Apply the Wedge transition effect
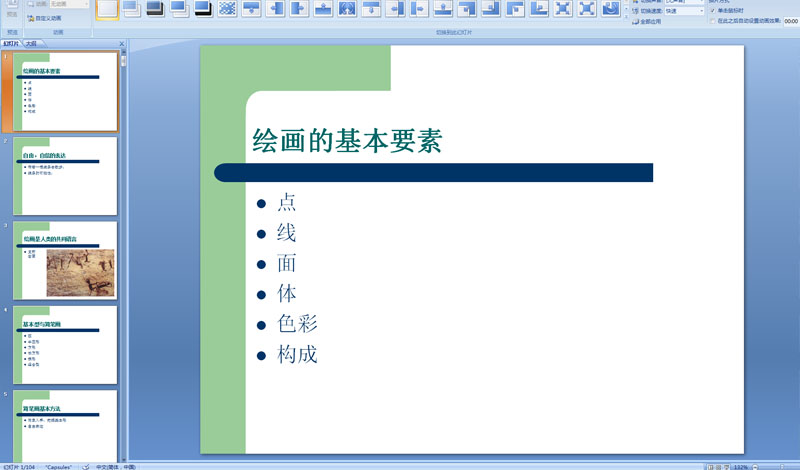This screenshot has height=470, width=800. click(347, 9)
